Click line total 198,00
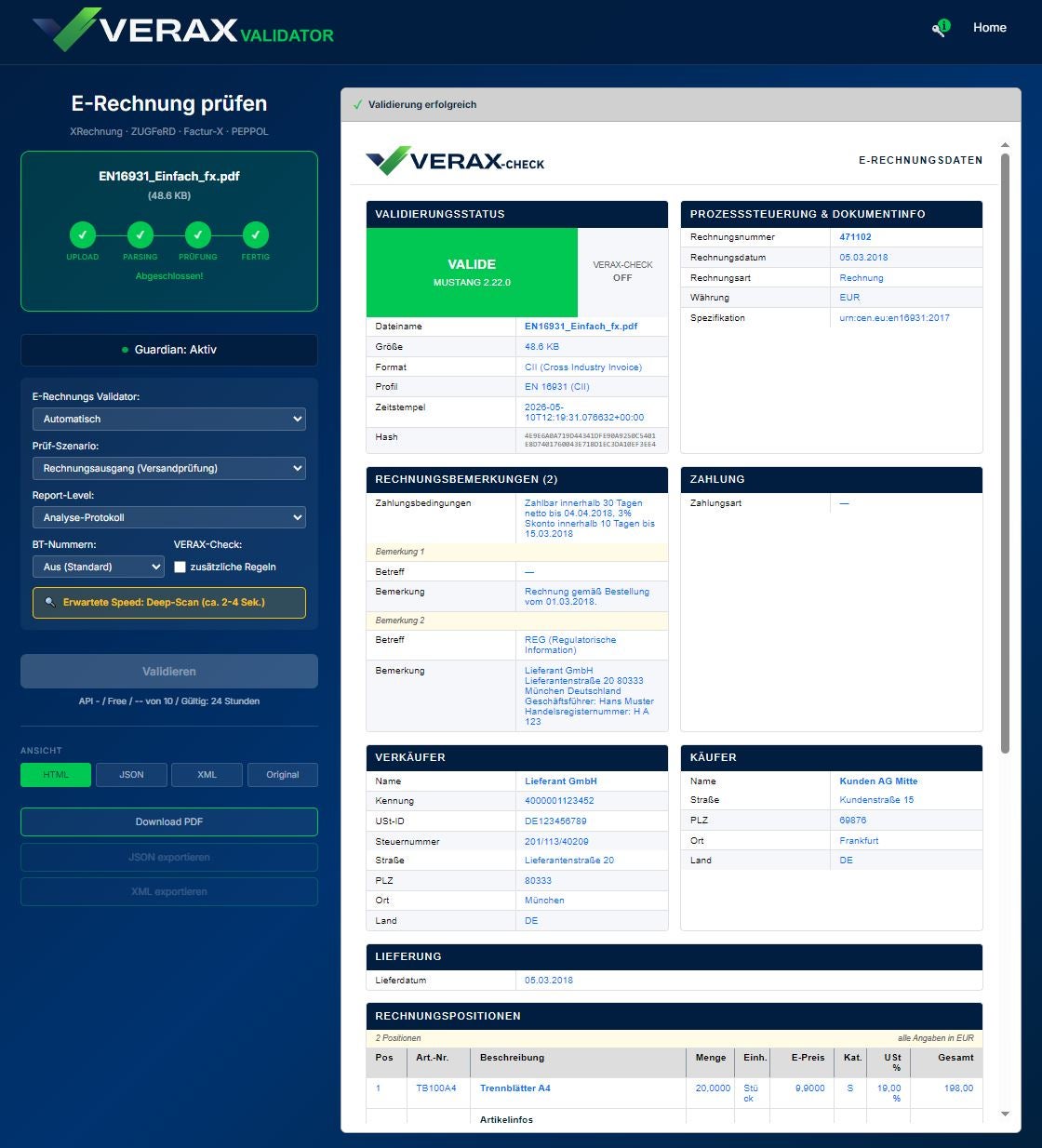 tap(958, 1088)
